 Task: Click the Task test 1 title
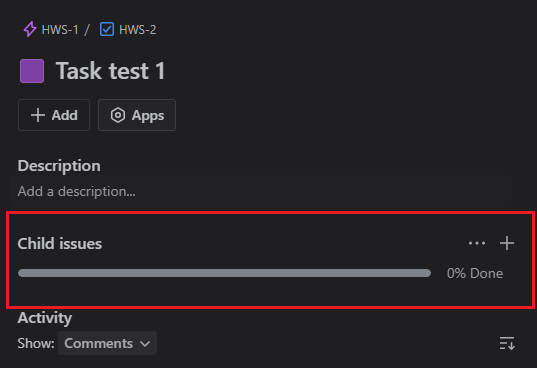(110, 71)
